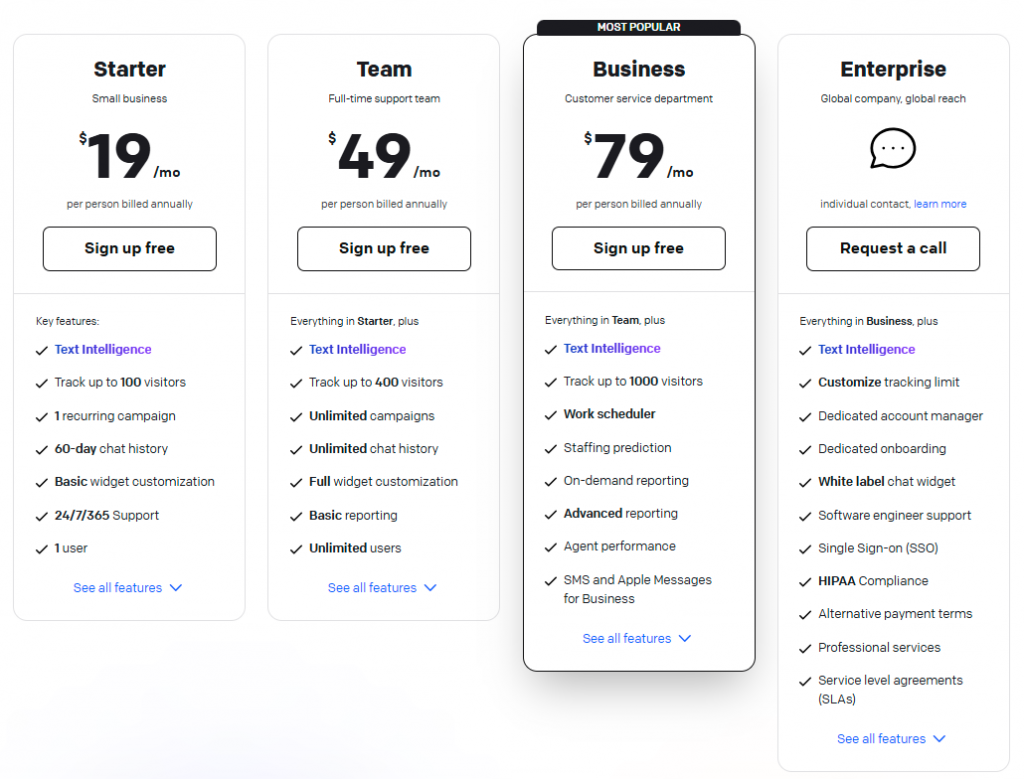
Task: Click the checkmark next to 24/7/365 Support
Action: [41, 515]
